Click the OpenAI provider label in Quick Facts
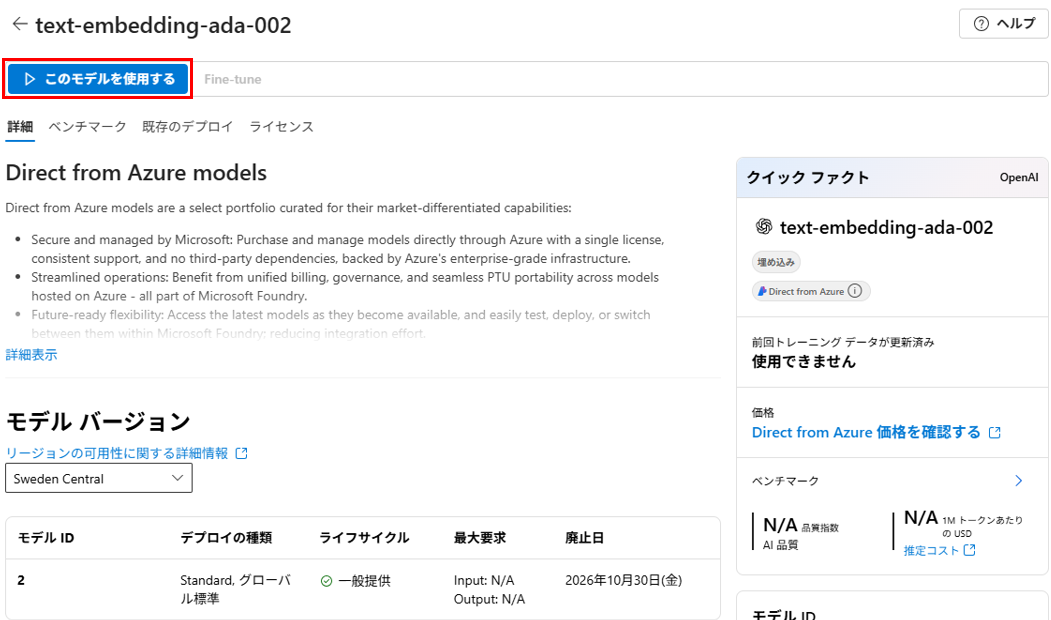1051x620 pixels. click(1019, 177)
